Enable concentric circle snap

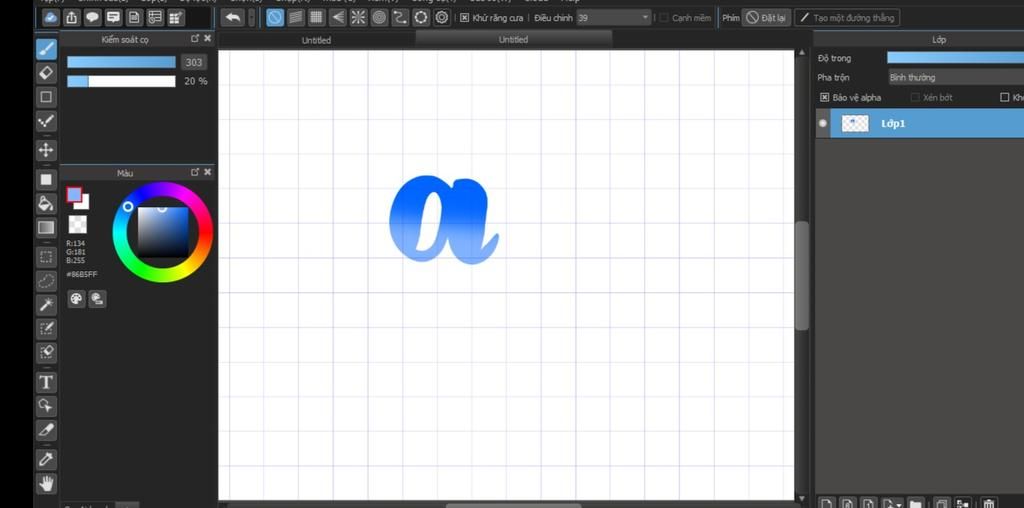tap(379, 18)
